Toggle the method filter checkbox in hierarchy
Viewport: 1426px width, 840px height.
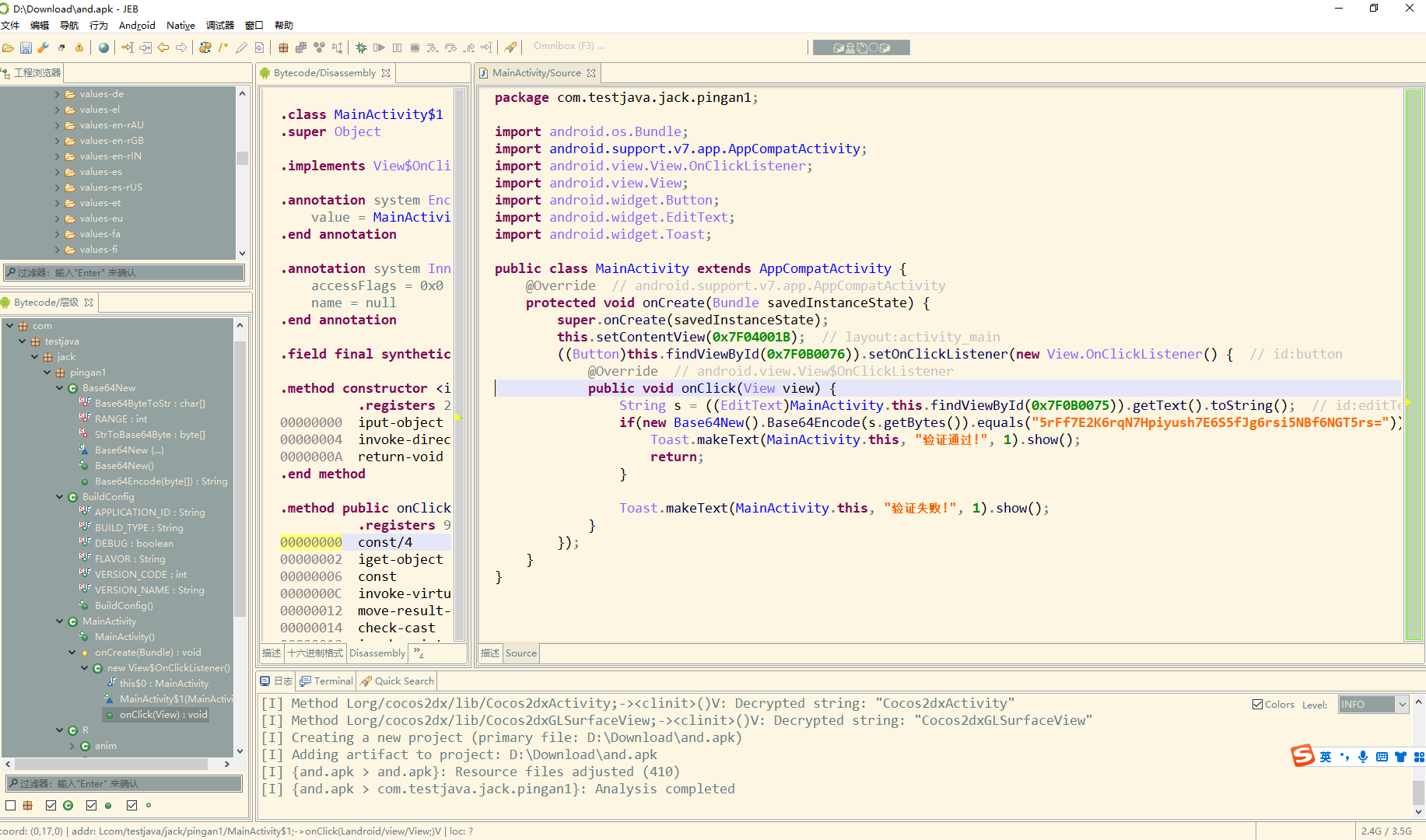point(91,805)
